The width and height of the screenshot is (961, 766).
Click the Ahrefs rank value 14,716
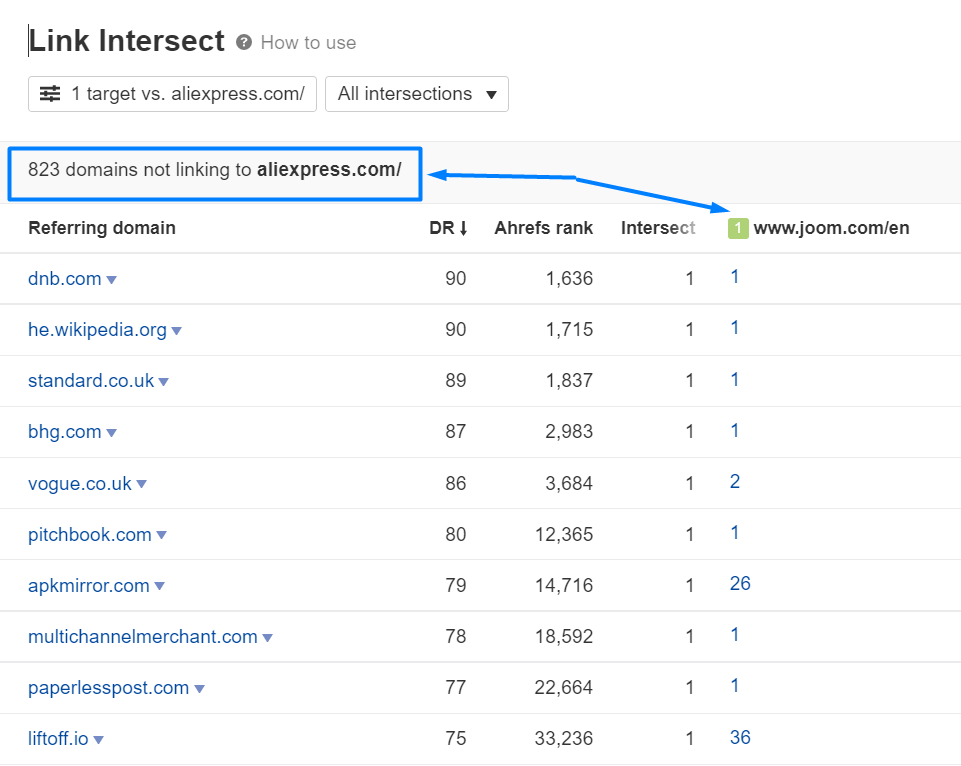tap(564, 585)
